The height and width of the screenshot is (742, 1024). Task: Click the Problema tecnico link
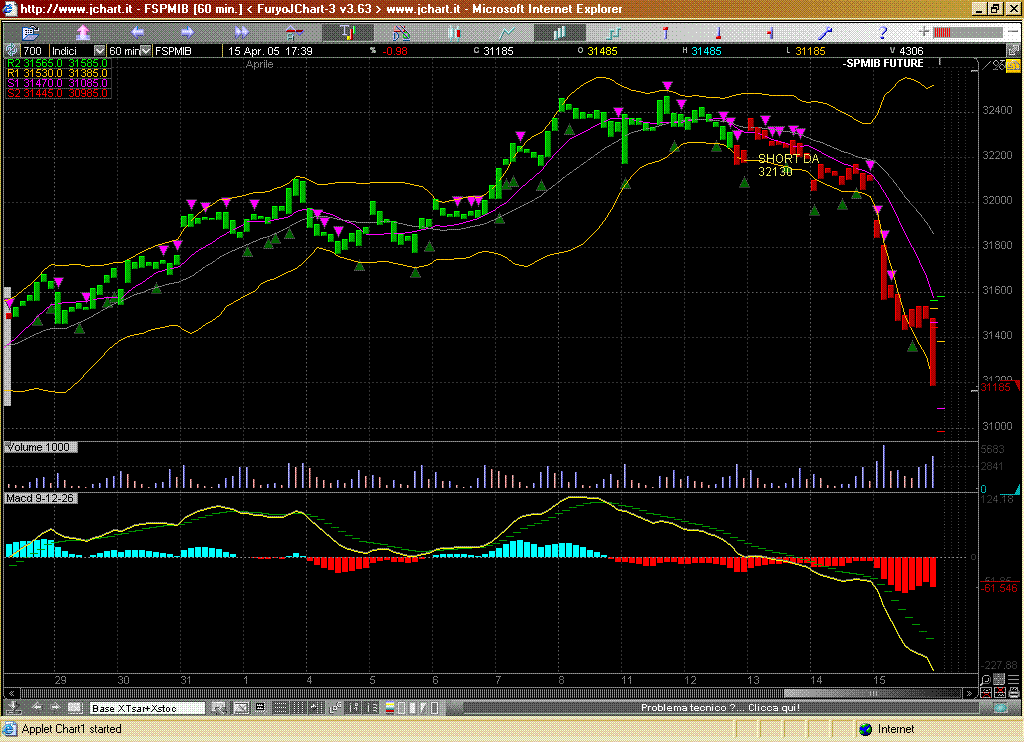click(720, 708)
